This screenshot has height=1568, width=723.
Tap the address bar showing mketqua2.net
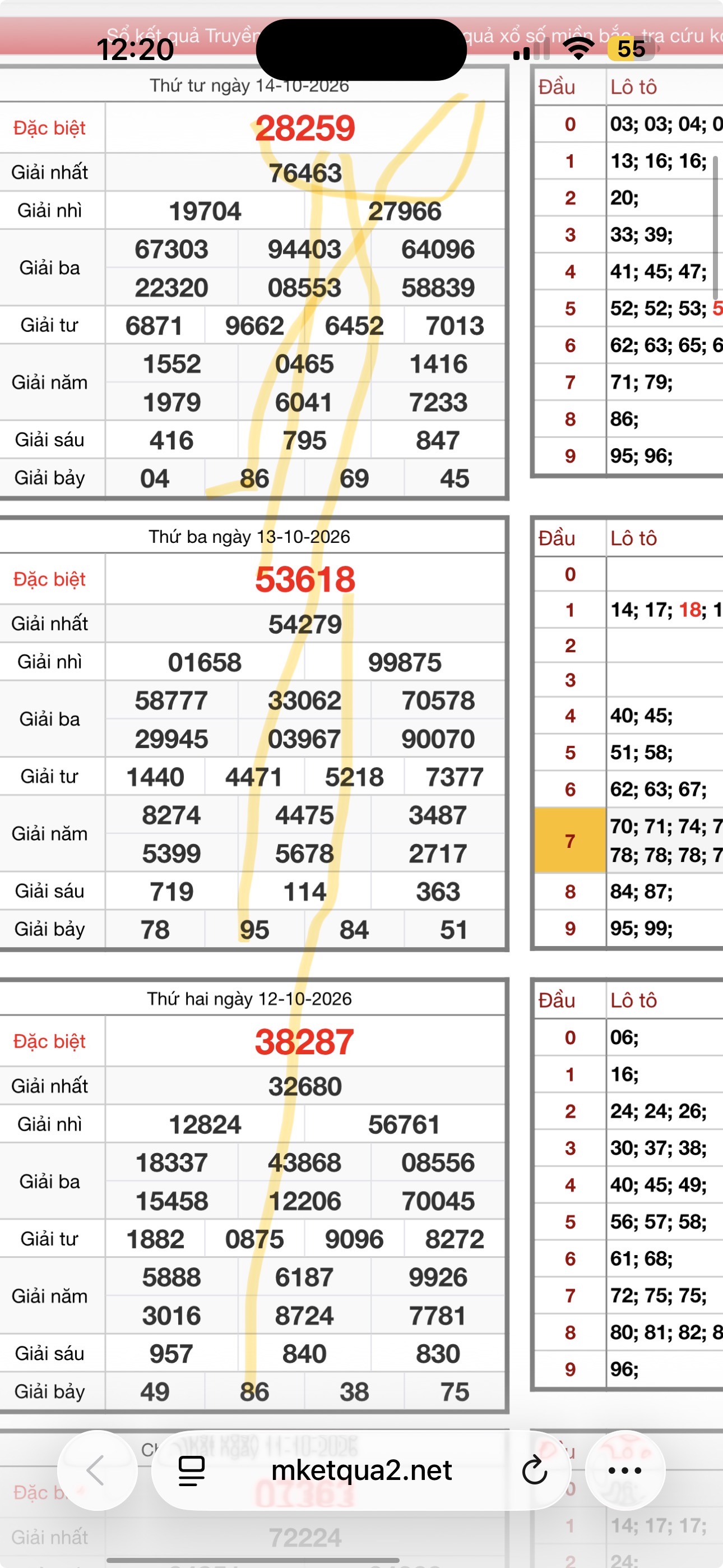point(361,1470)
